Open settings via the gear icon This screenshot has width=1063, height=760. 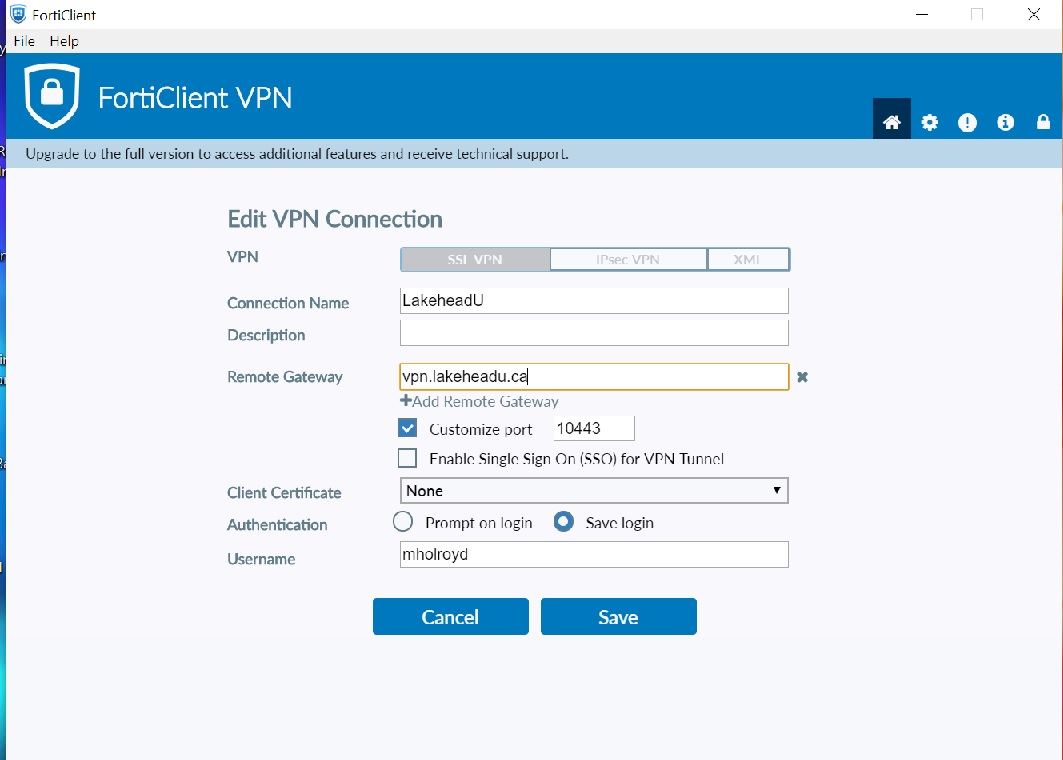point(930,122)
